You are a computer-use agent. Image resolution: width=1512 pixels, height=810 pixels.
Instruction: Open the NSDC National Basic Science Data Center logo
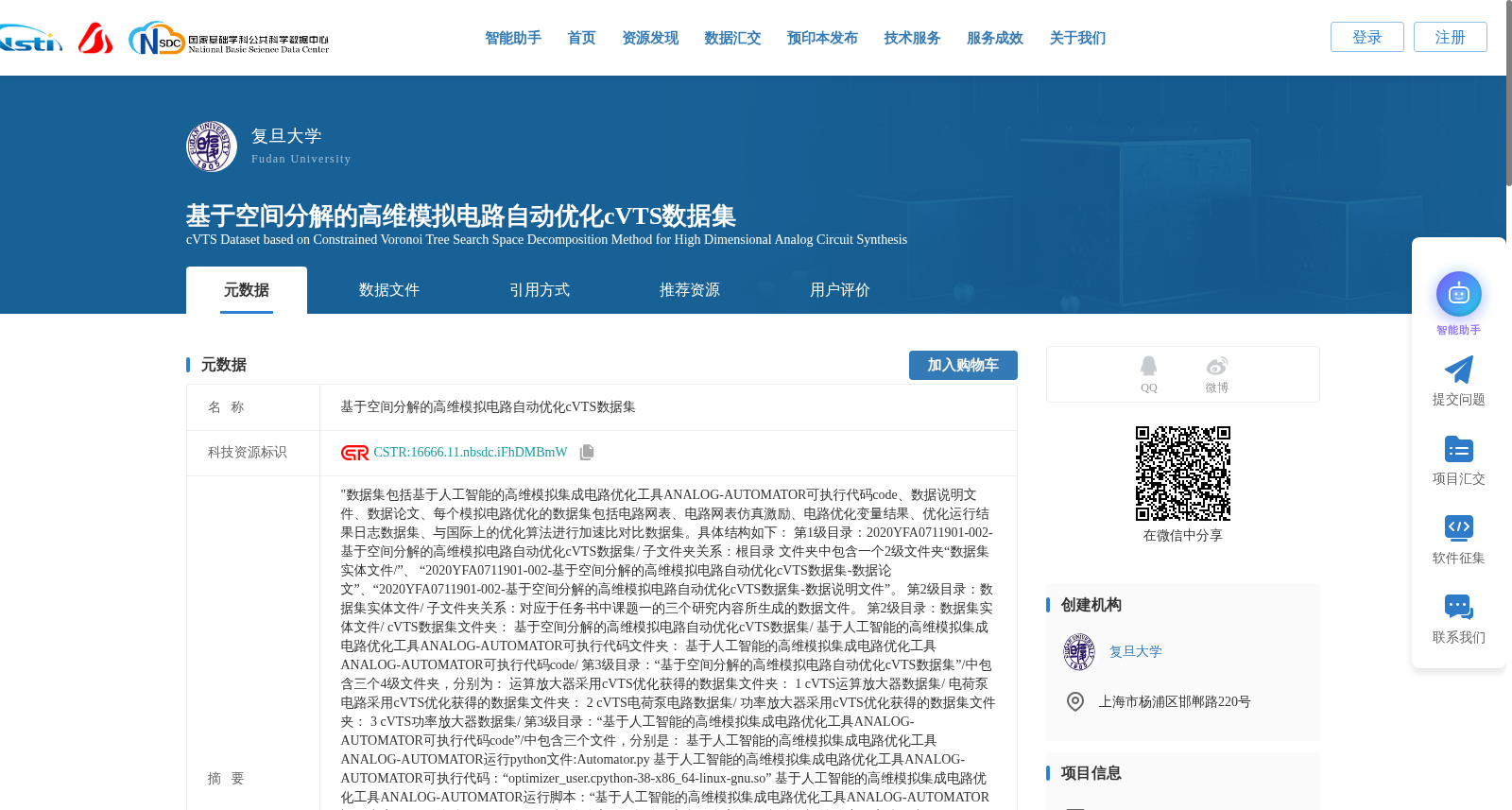coord(229,38)
